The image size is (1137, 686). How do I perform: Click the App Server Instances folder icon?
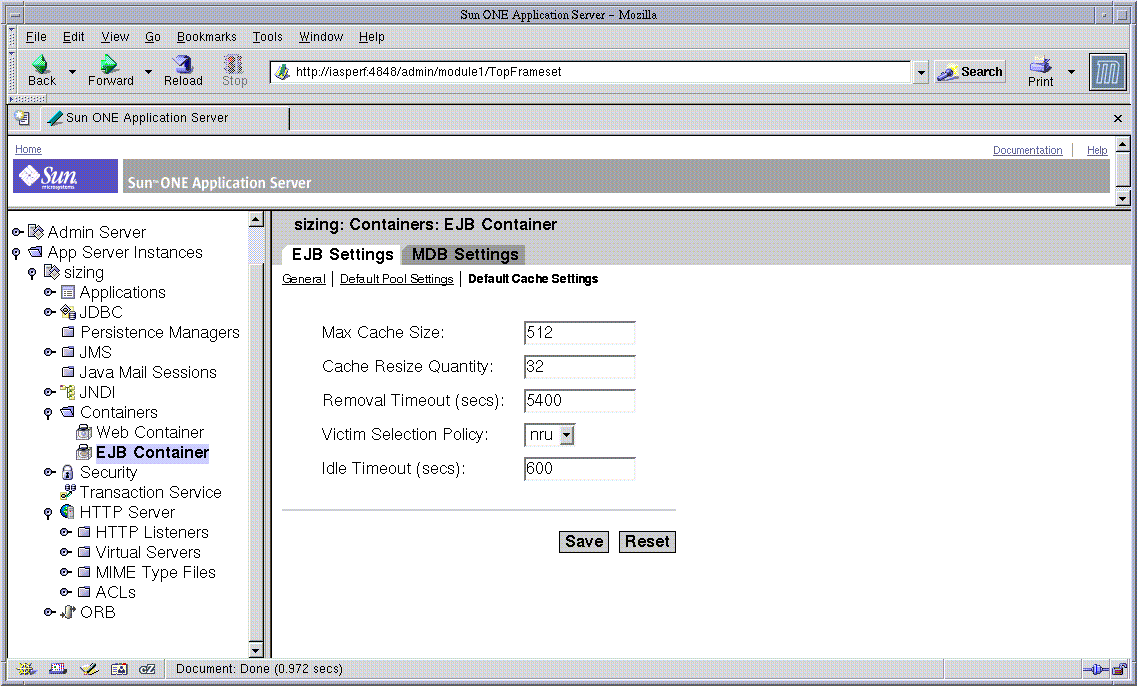click(x=36, y=252)
